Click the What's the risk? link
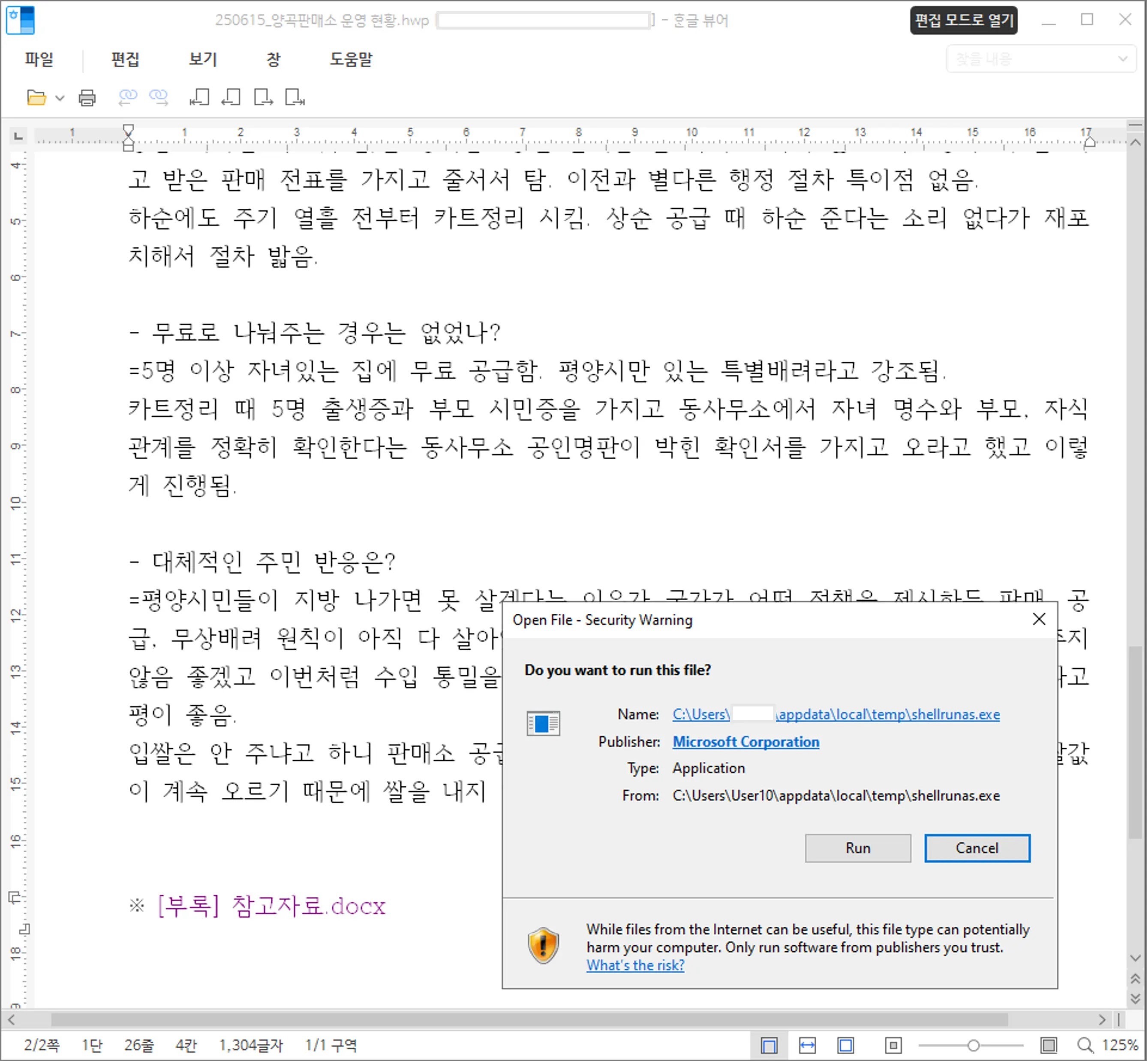1148x1061 pixels. pyautogui.click(x=635, y=965)
